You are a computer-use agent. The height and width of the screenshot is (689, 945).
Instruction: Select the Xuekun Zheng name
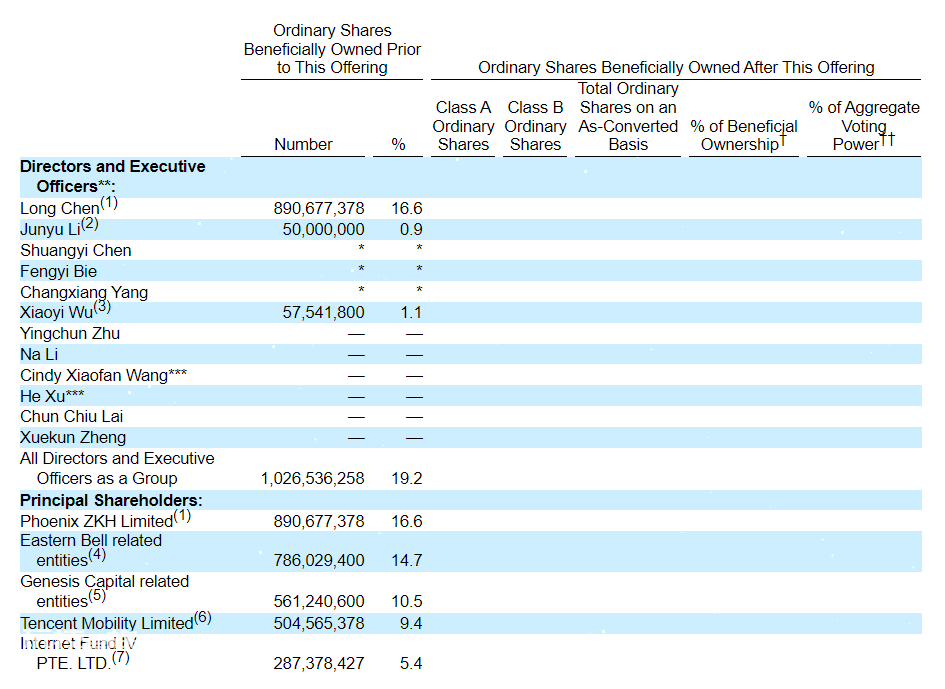[x=73, y=438]
